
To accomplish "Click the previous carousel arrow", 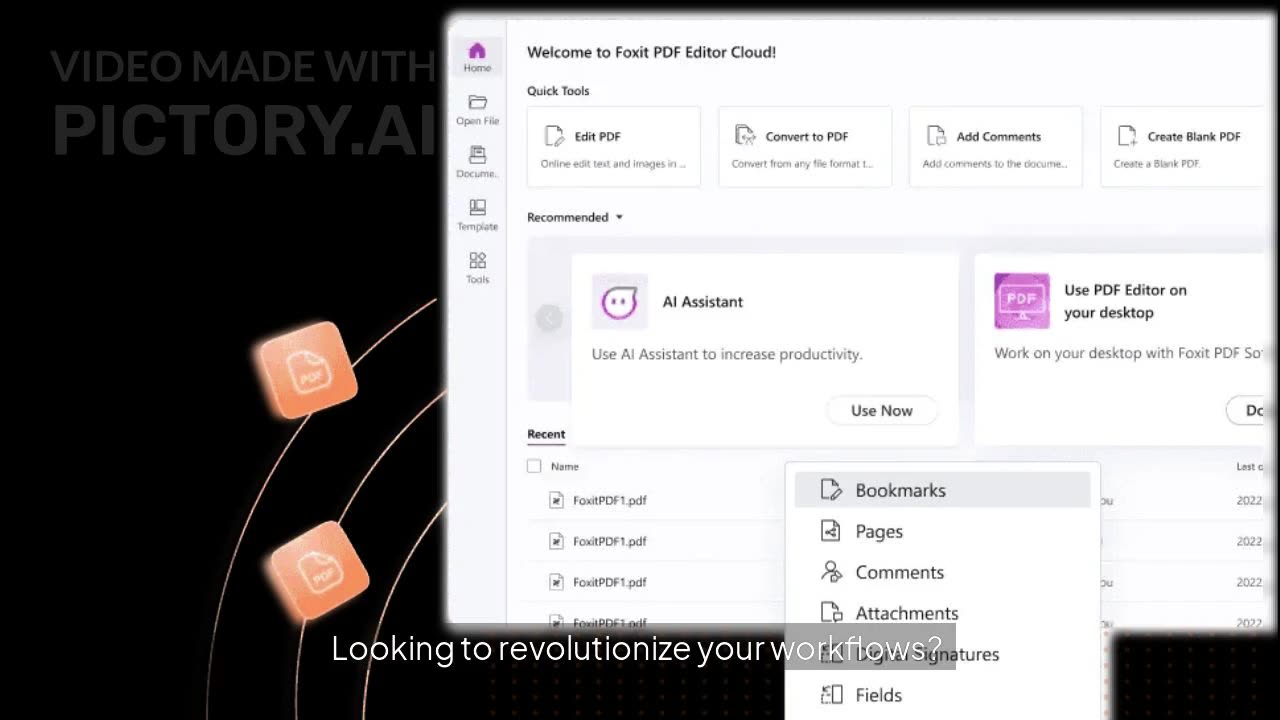I will [x=549, y=318].
